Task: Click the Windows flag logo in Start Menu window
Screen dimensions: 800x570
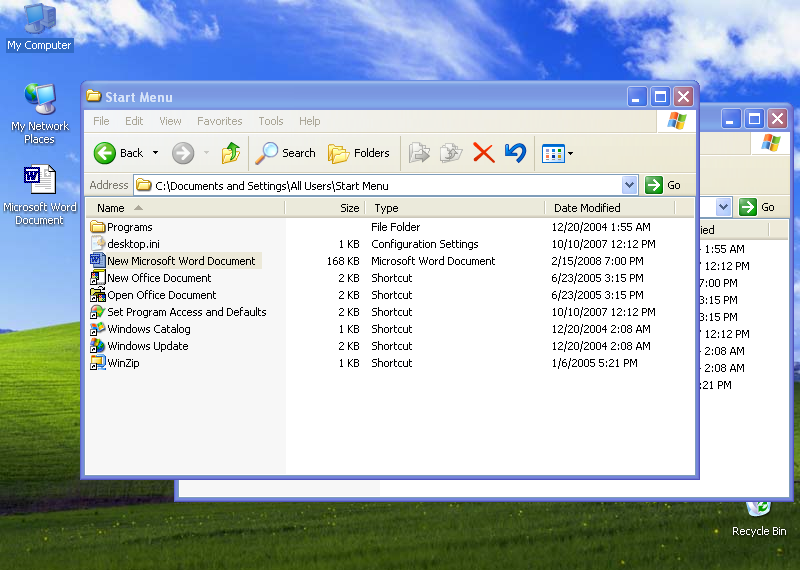Action: [677, 121]
